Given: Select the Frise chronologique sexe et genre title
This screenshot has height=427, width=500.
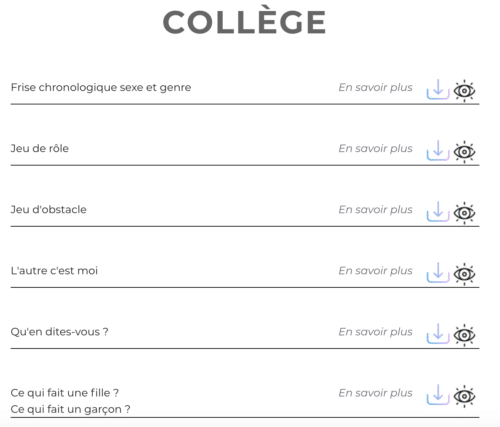Looking at the screenshot, I should point(101,88).
